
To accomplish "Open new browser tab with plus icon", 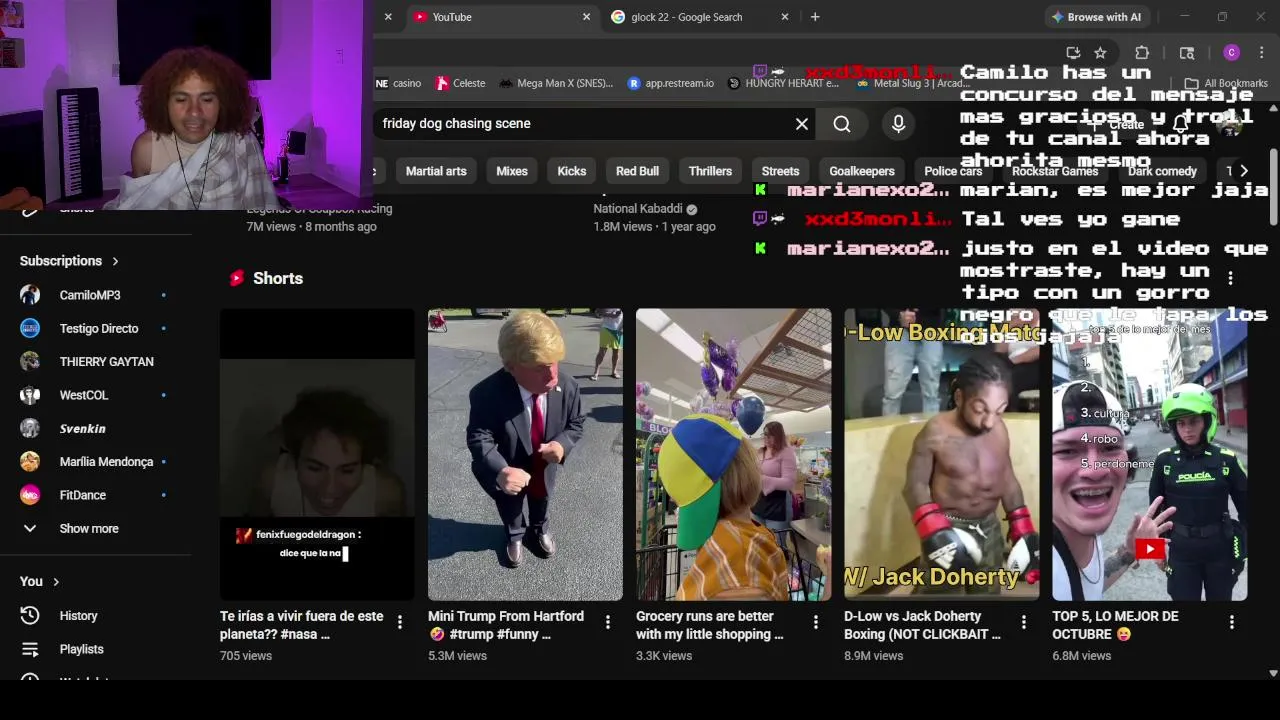I will (x=815, y=17).
